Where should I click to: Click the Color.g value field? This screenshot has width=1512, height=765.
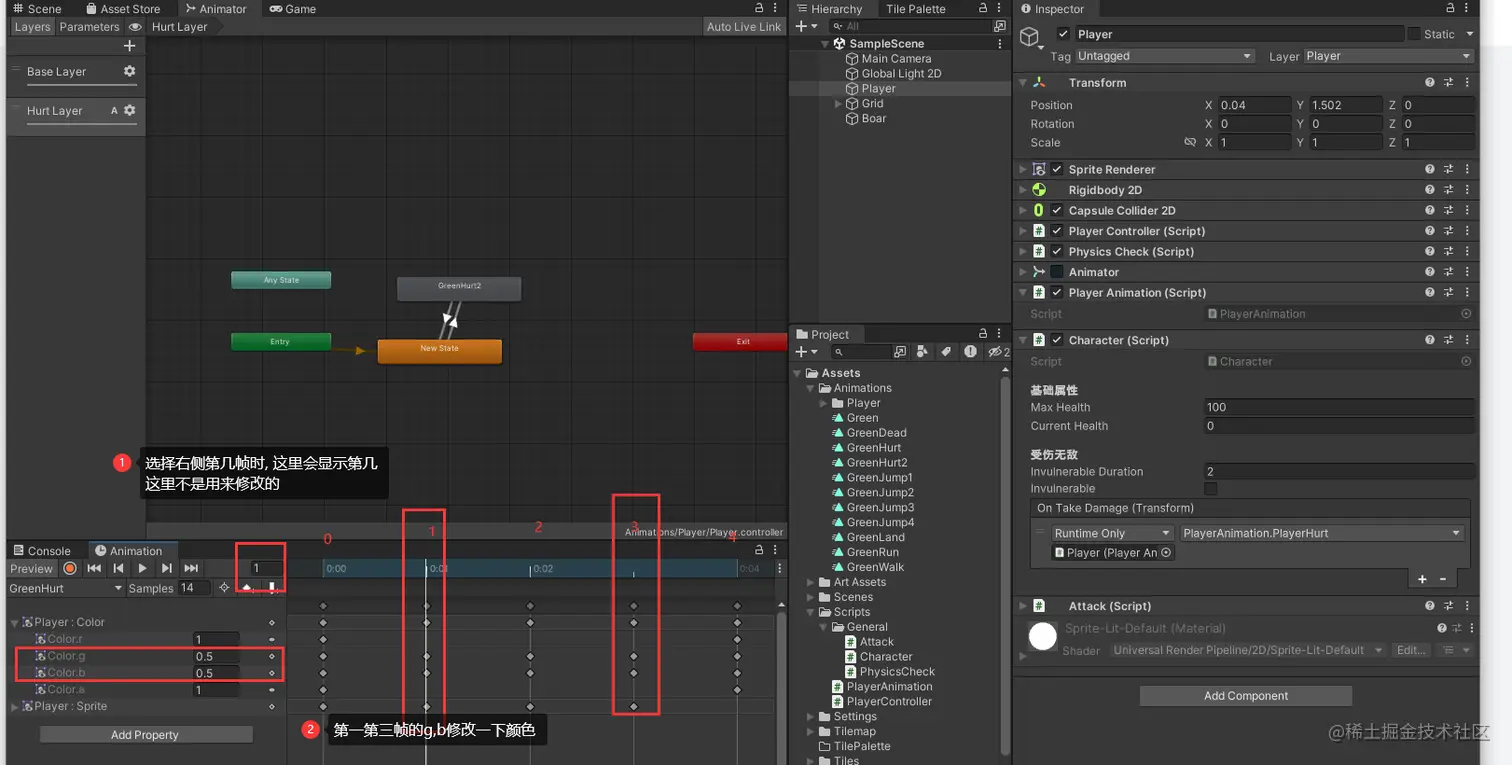[x=216, y=657]
